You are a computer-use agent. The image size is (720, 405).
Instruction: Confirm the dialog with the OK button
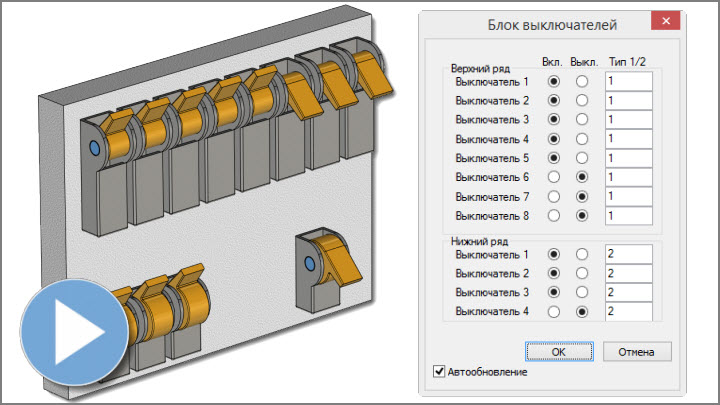(x=558, y=351)
